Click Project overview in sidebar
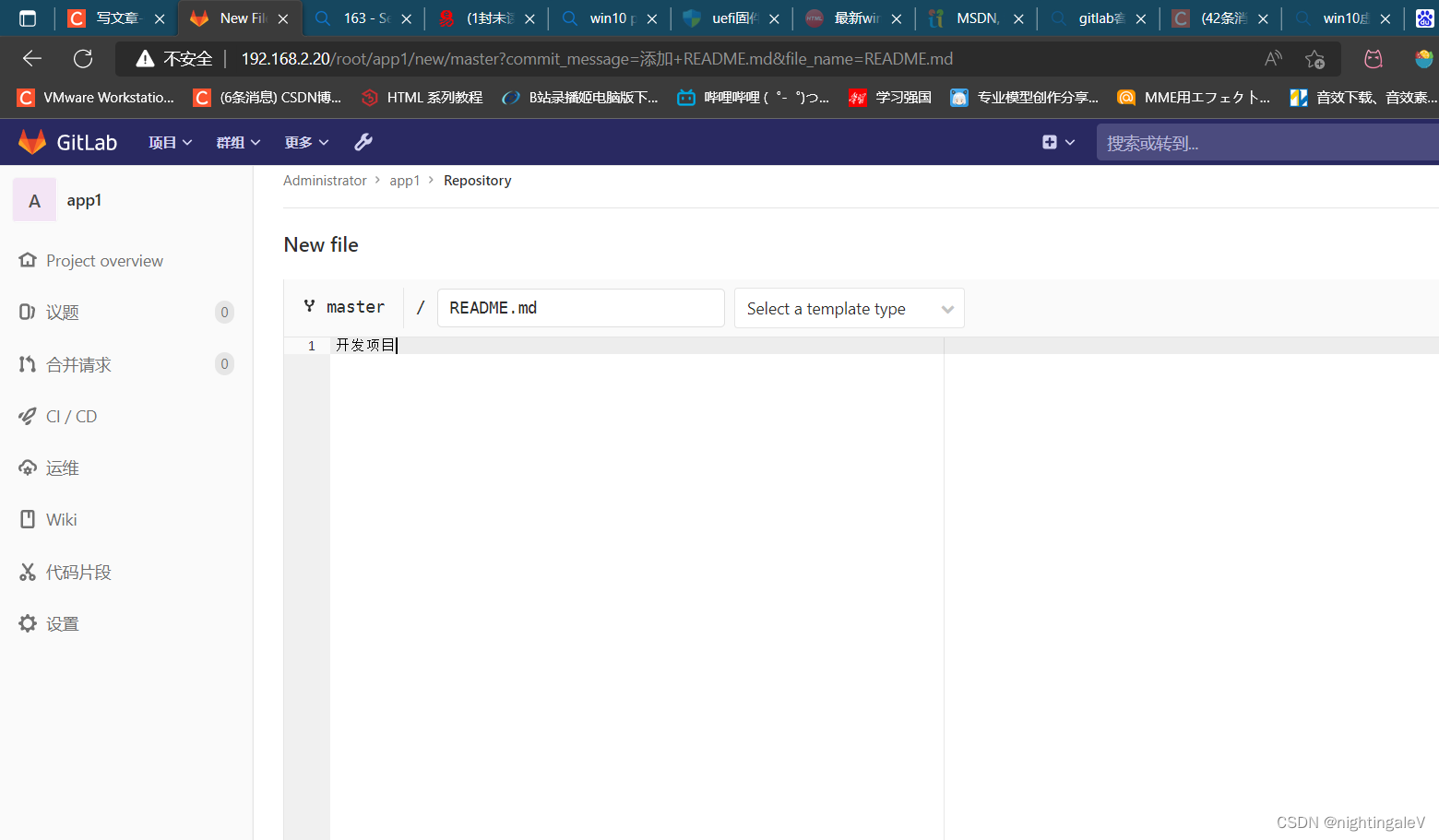The height and width of the screenshot is (840, 1439). pos(104,260)
